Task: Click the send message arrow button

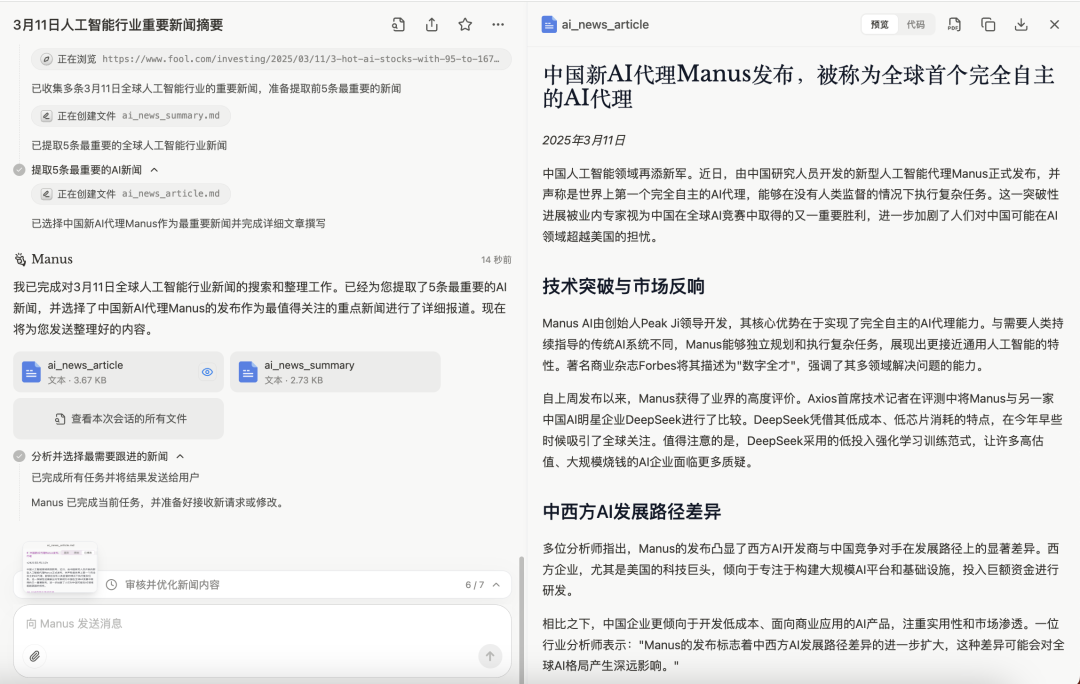Action: (x=490, y=656)
